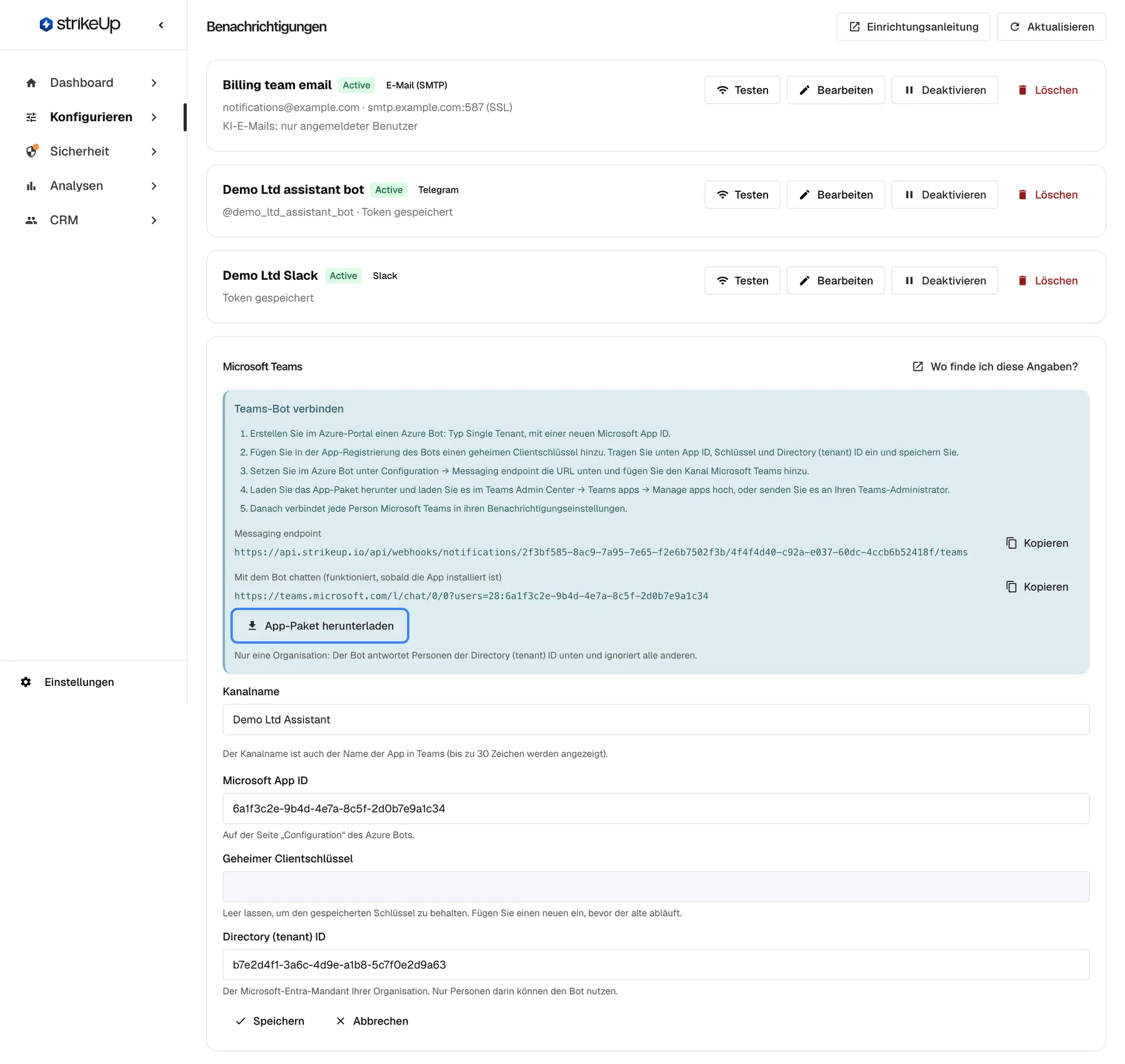Download the Teams app package
Image resolution: width=1125 pixels, height=1064 pixels.
pos(320,626)
